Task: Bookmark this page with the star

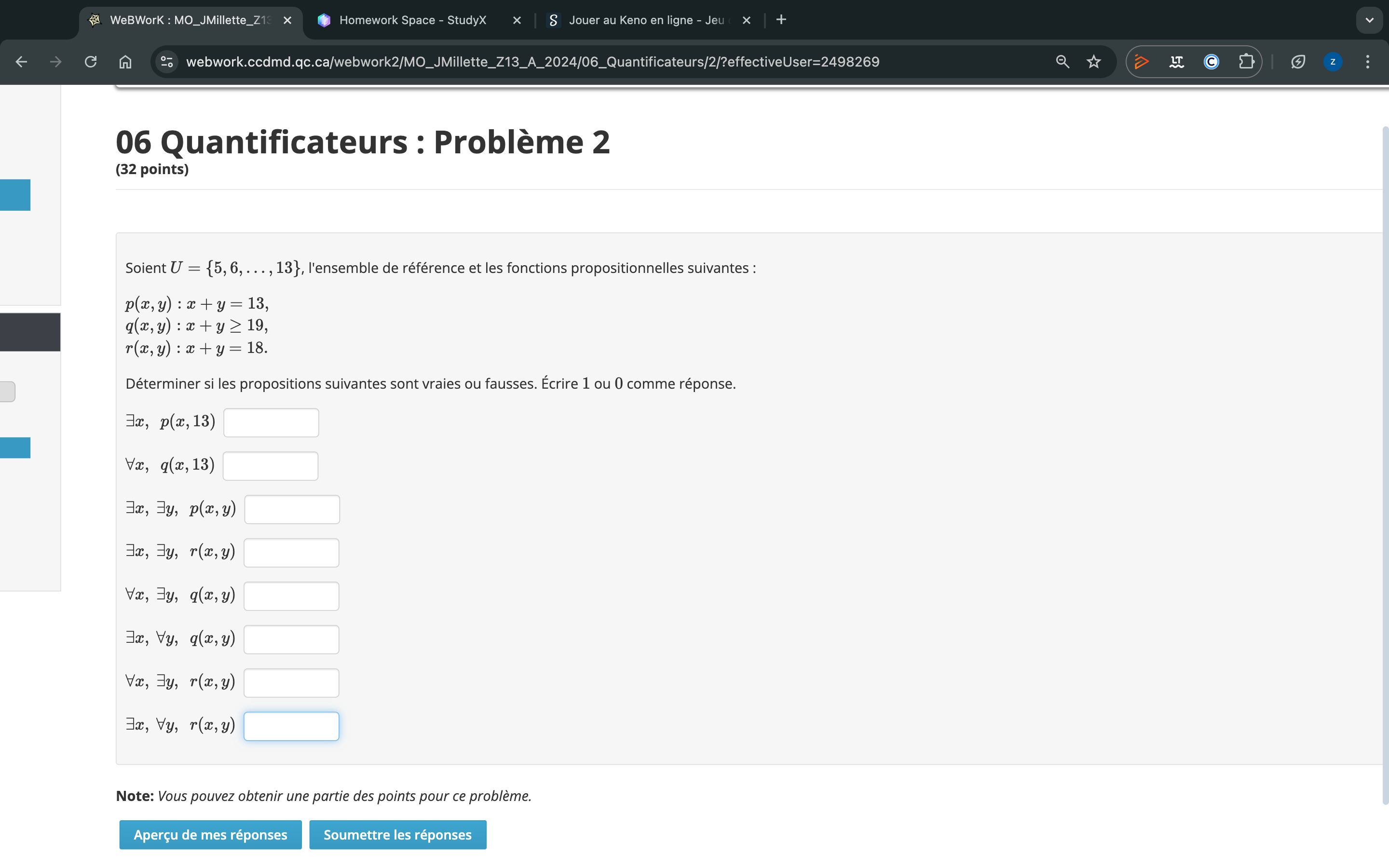Action: [1094, 62]
